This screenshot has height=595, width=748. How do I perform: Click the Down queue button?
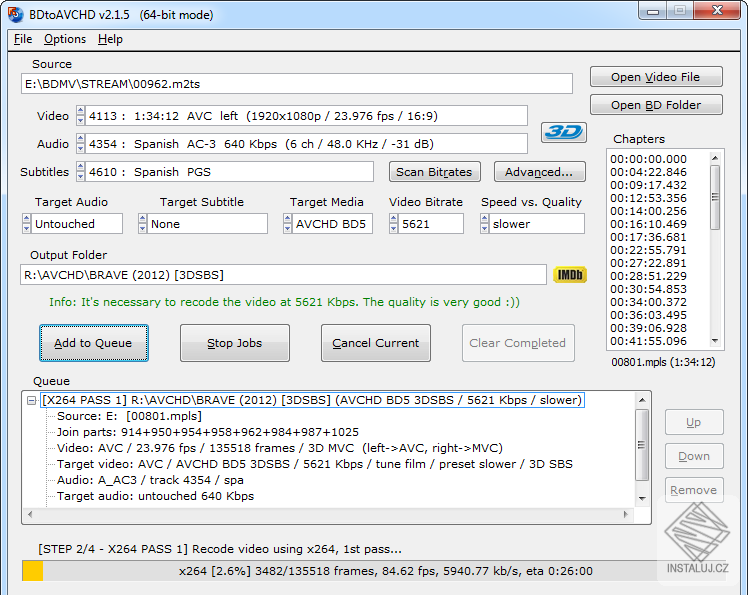[x=694, y=456]
